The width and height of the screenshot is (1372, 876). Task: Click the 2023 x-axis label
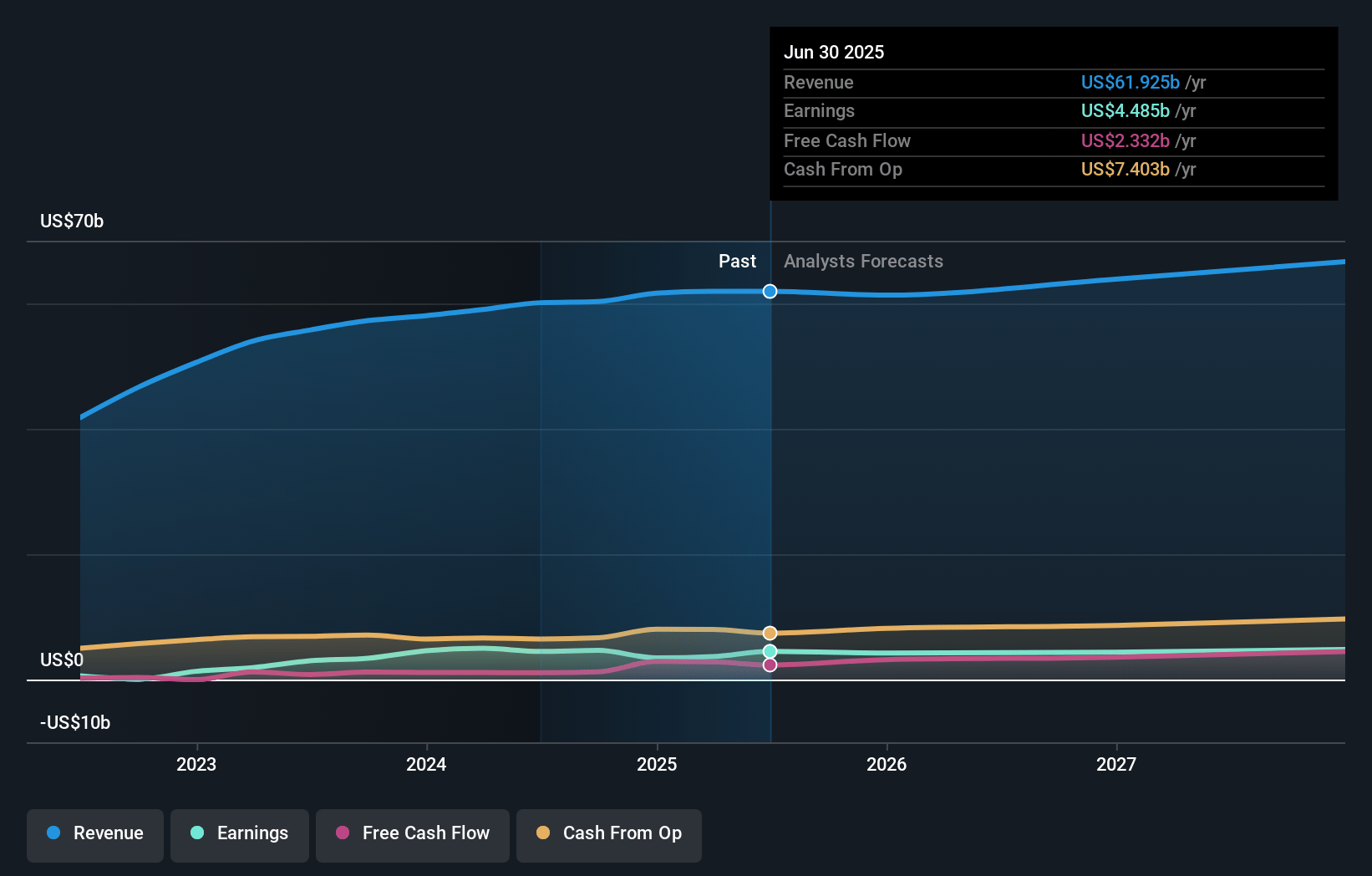point(196,764)
